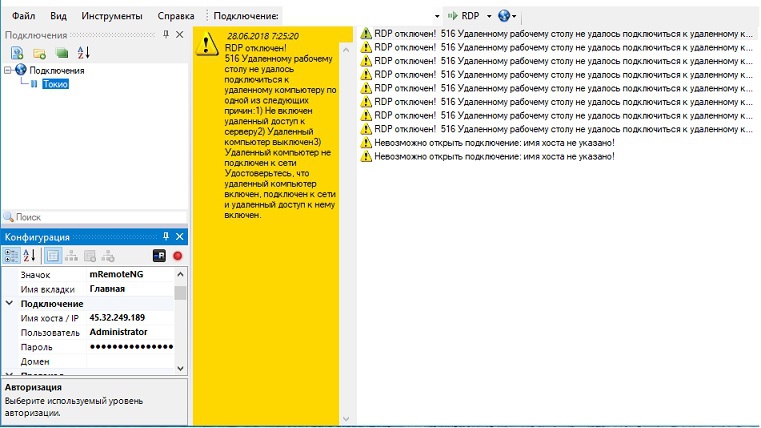761x428 pixels.
Task: Click the Пользователь value Administrator
Action: pyautogui.click(x=118, y=332)
